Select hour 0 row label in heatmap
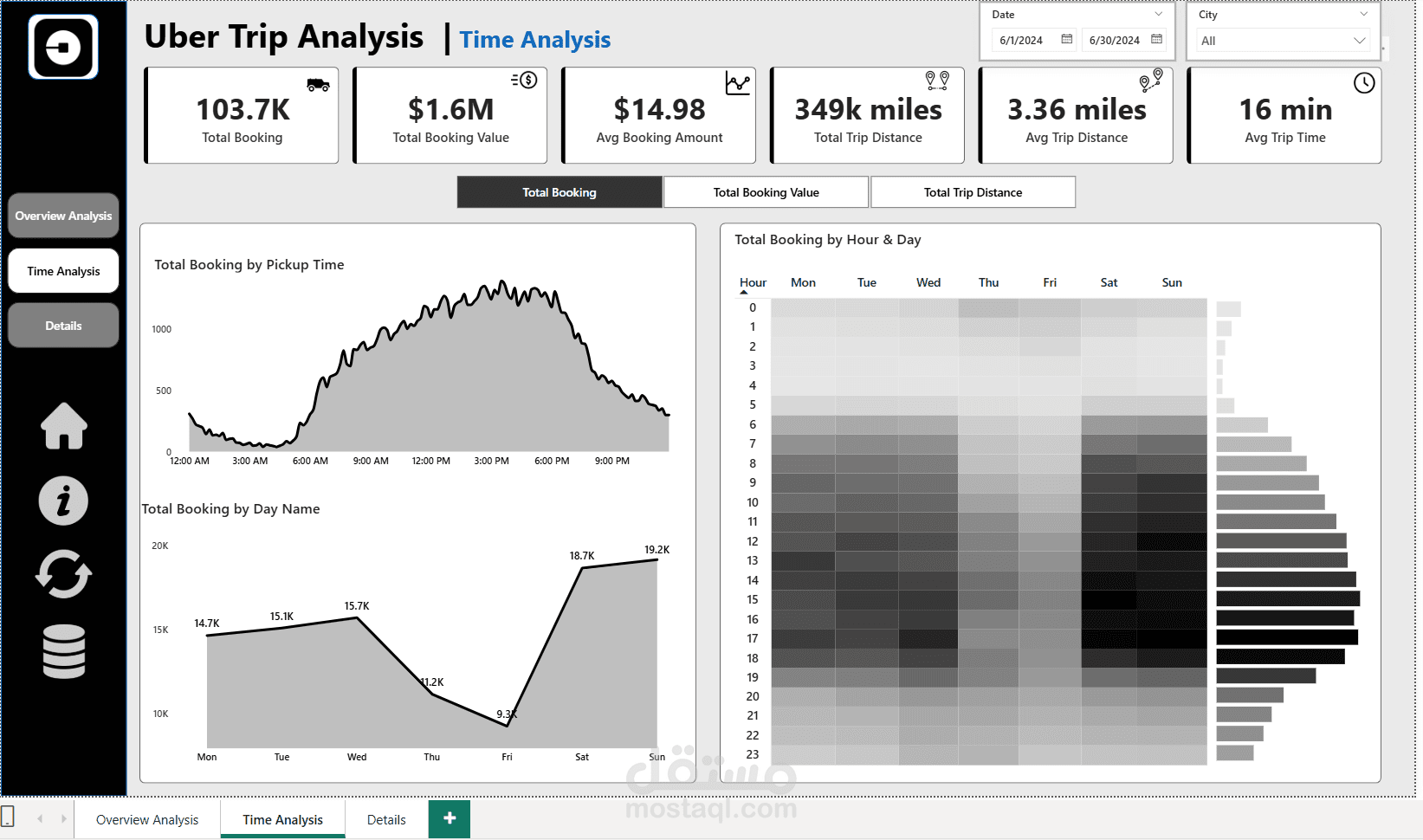This screenshot has height=840, width=1423. click(x=753, y=307)
